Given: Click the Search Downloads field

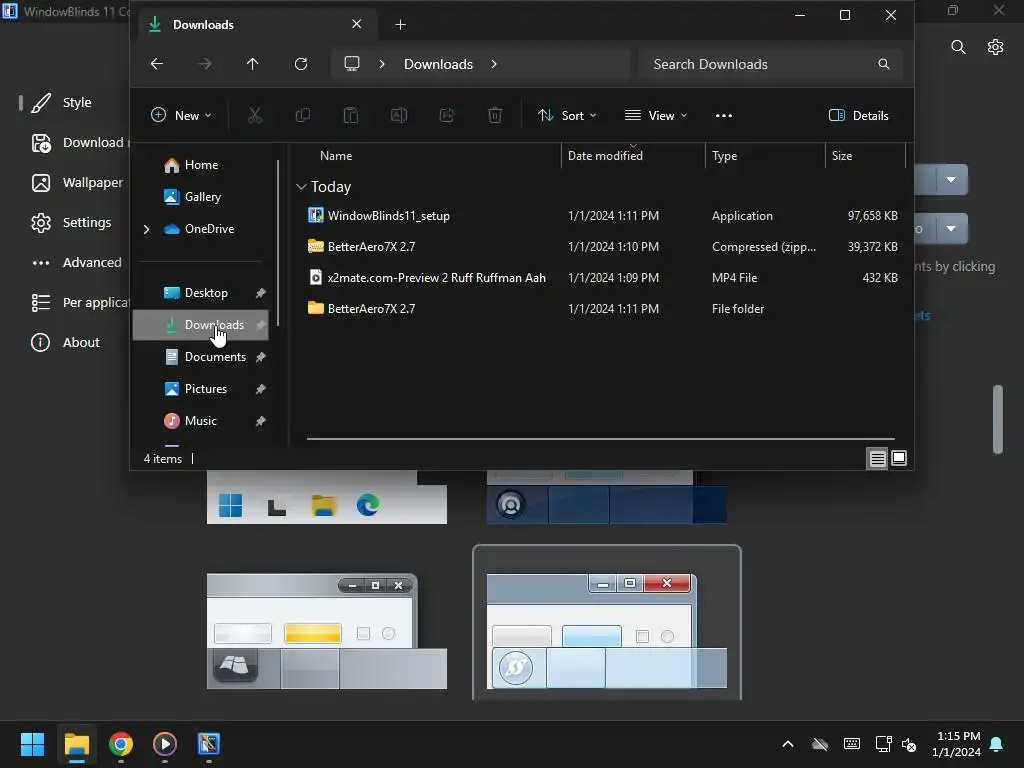Looking at the screenshot, I should pyautogui.click(x=771, y=64).
